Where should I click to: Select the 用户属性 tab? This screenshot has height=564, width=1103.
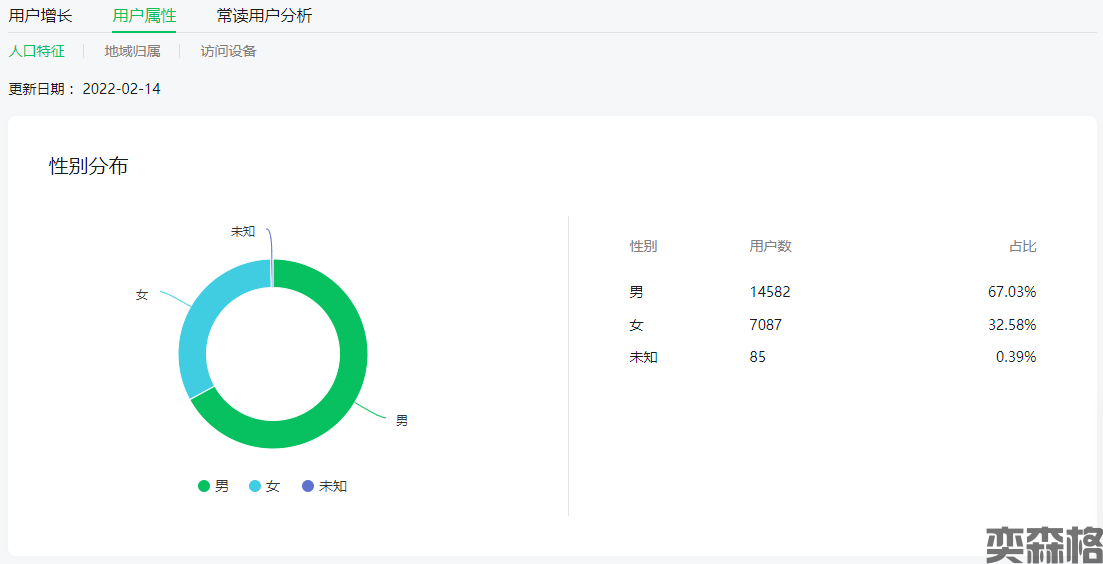pyautogui.click(x=144, y=16)
